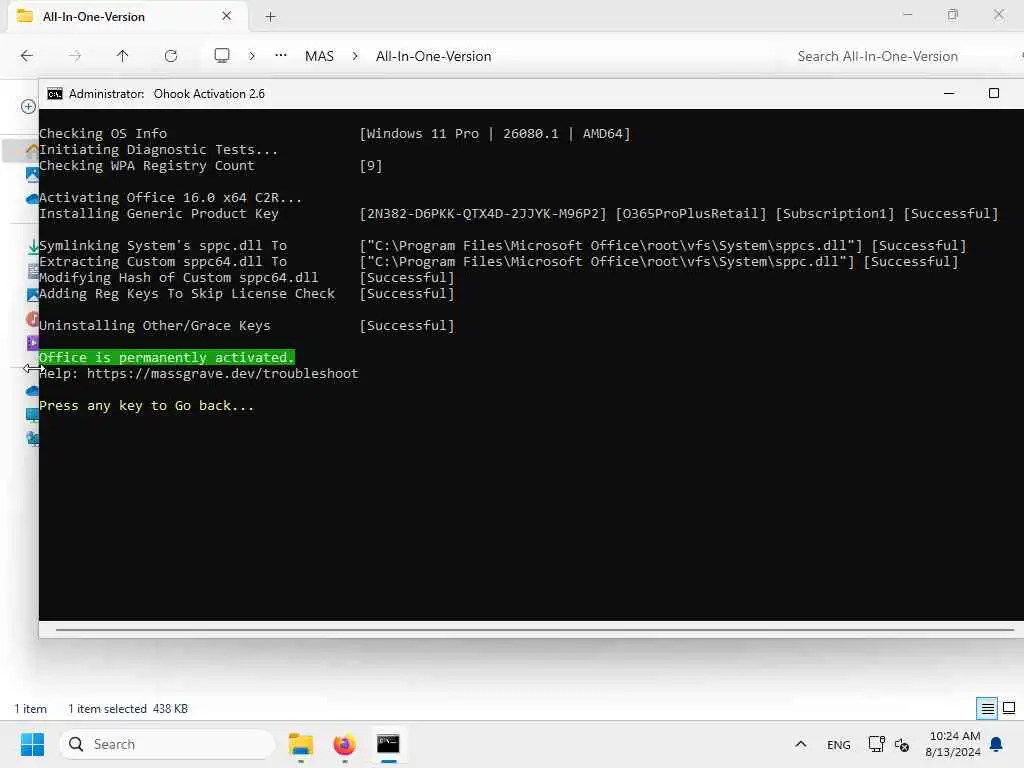Screen dimensions: 1024x768
Task: Open the notifications bell icon
Action: [997, 744]
